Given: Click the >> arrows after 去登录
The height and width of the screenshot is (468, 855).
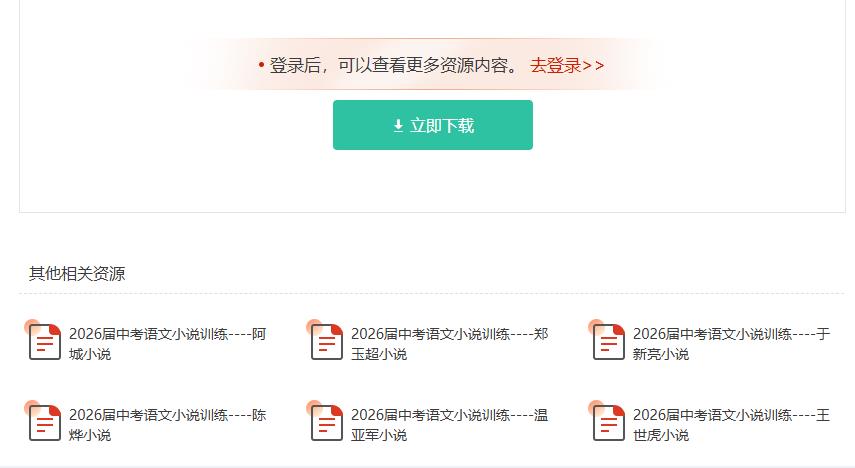Looking at the screenshot, I should (x=594, y=65).
